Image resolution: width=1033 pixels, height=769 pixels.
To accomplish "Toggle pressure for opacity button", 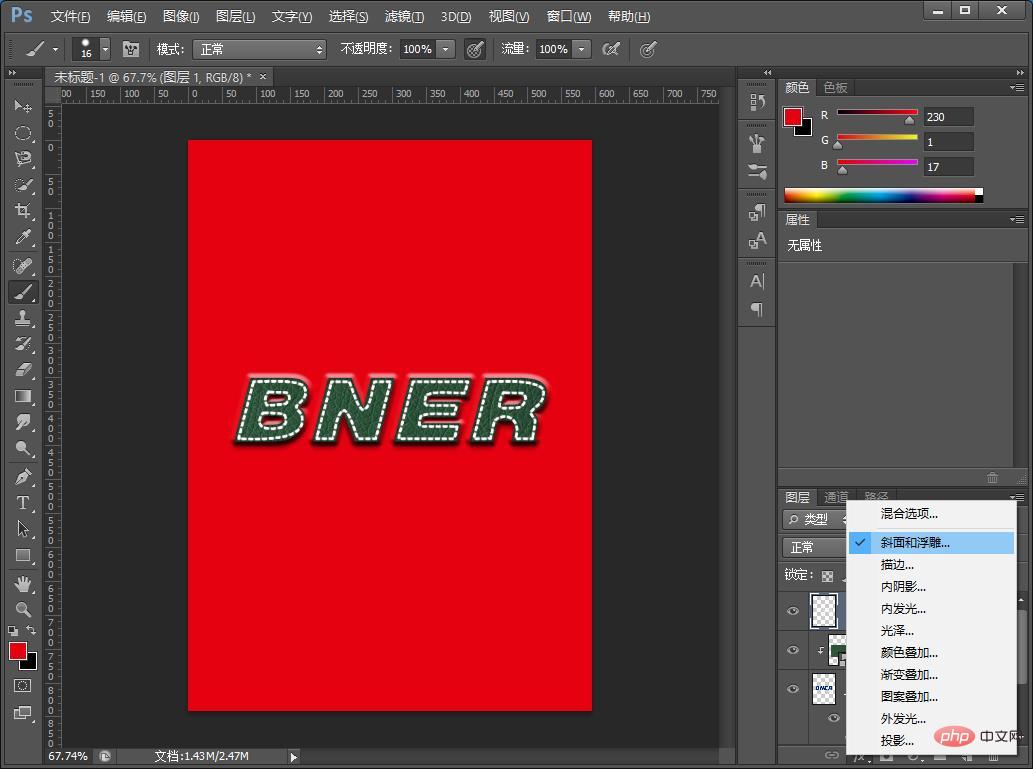I will (475, 49).
